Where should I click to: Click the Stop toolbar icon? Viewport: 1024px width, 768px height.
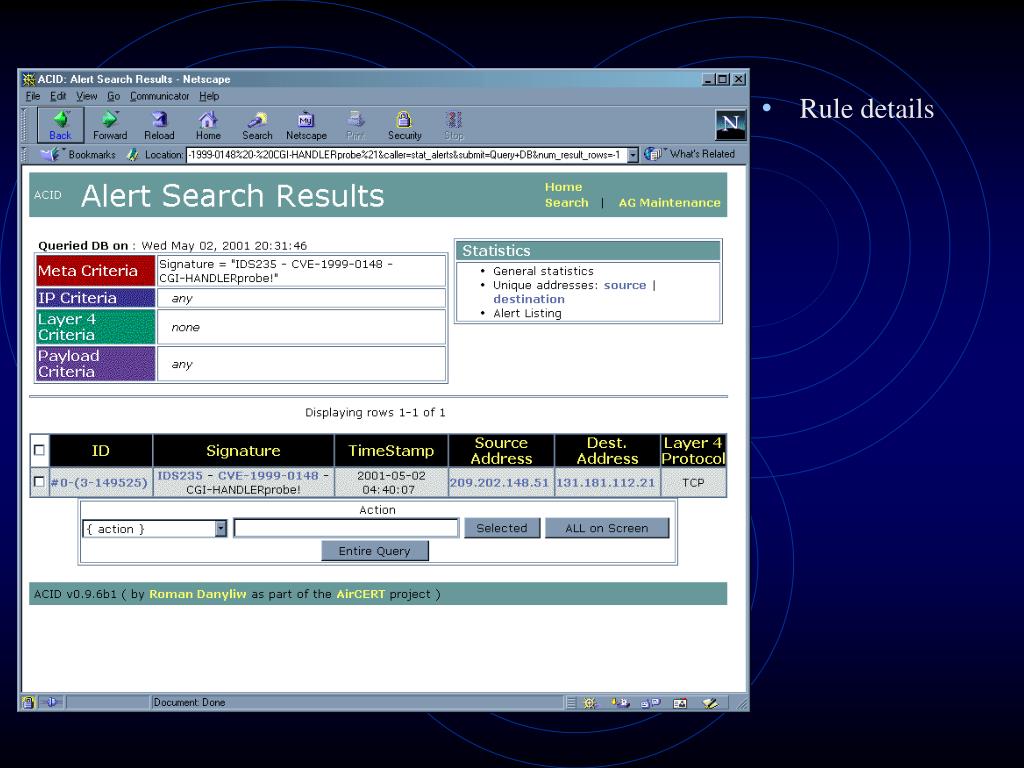pos(454,125)
